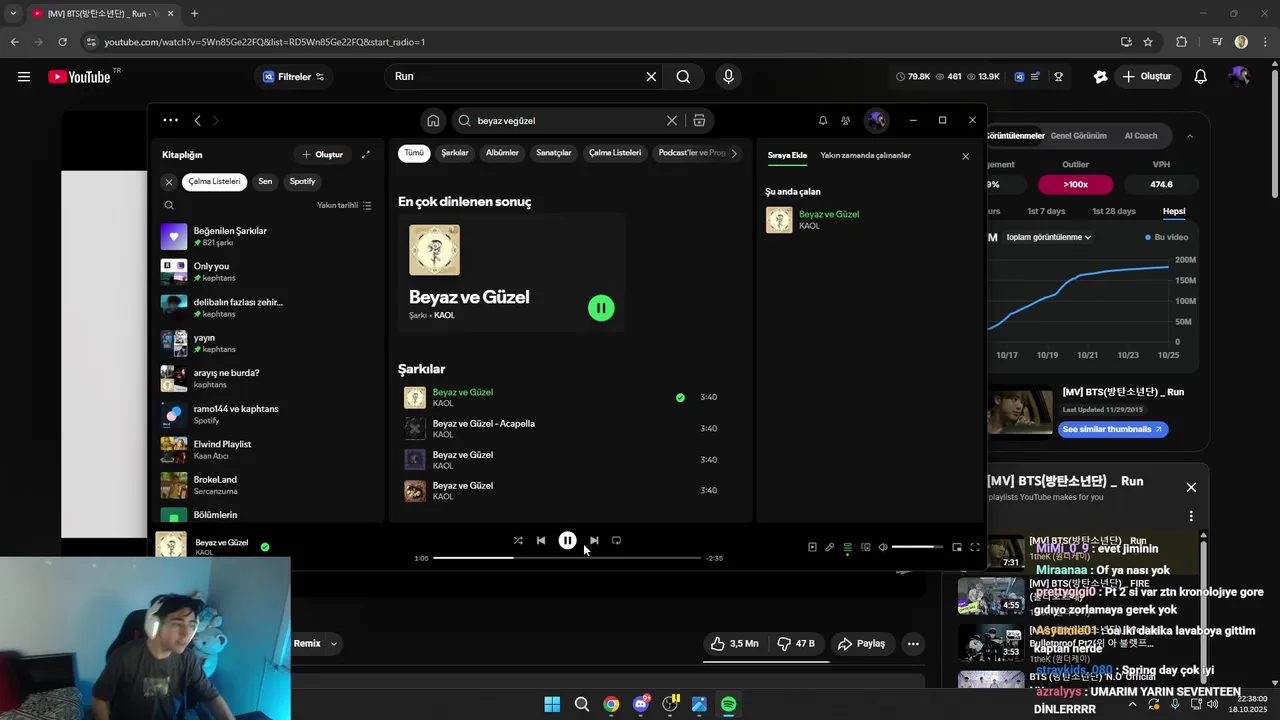Open Now Playing view icon
1280x720 pixels.
[812, 547]
